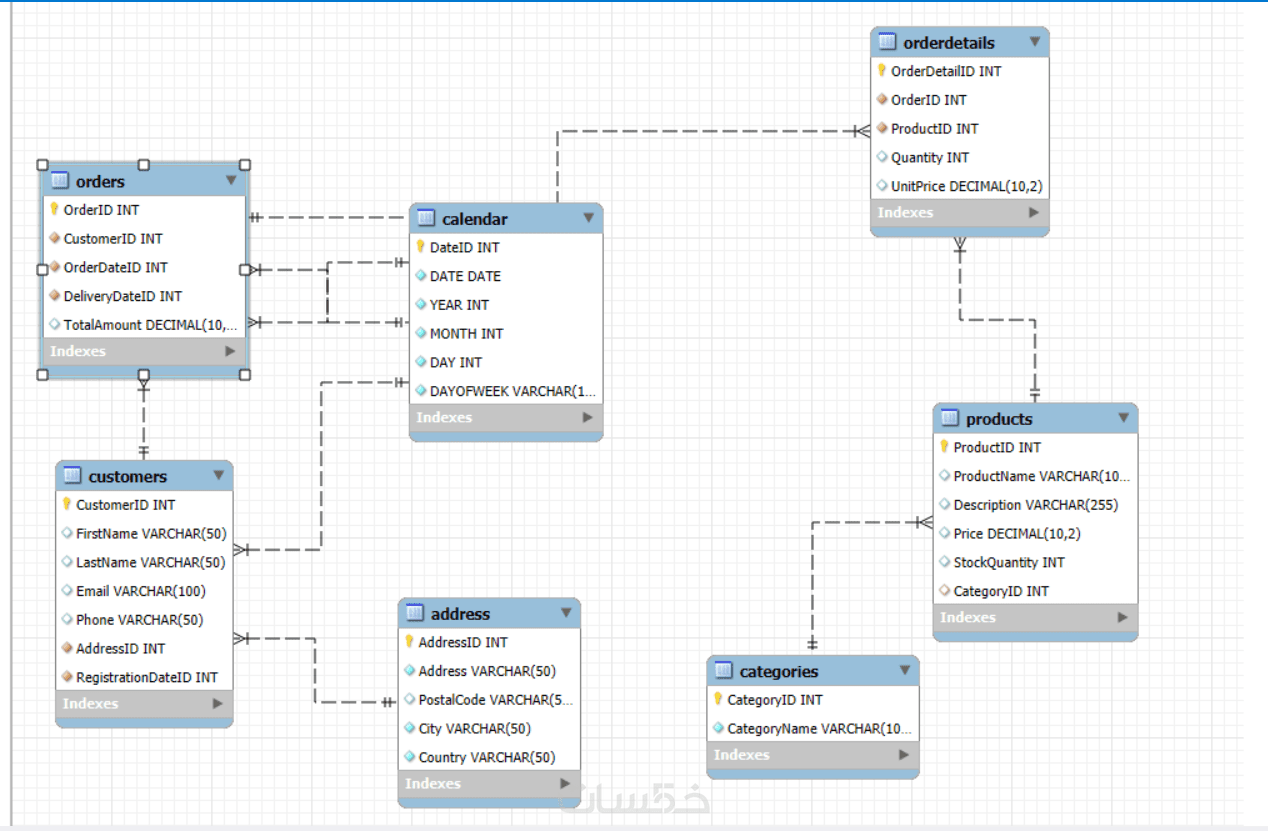Expand Indexes section of the orderdetails table
Image resolution: width=1268 pixels, height=831 pixels.
tap(1034, 213)
